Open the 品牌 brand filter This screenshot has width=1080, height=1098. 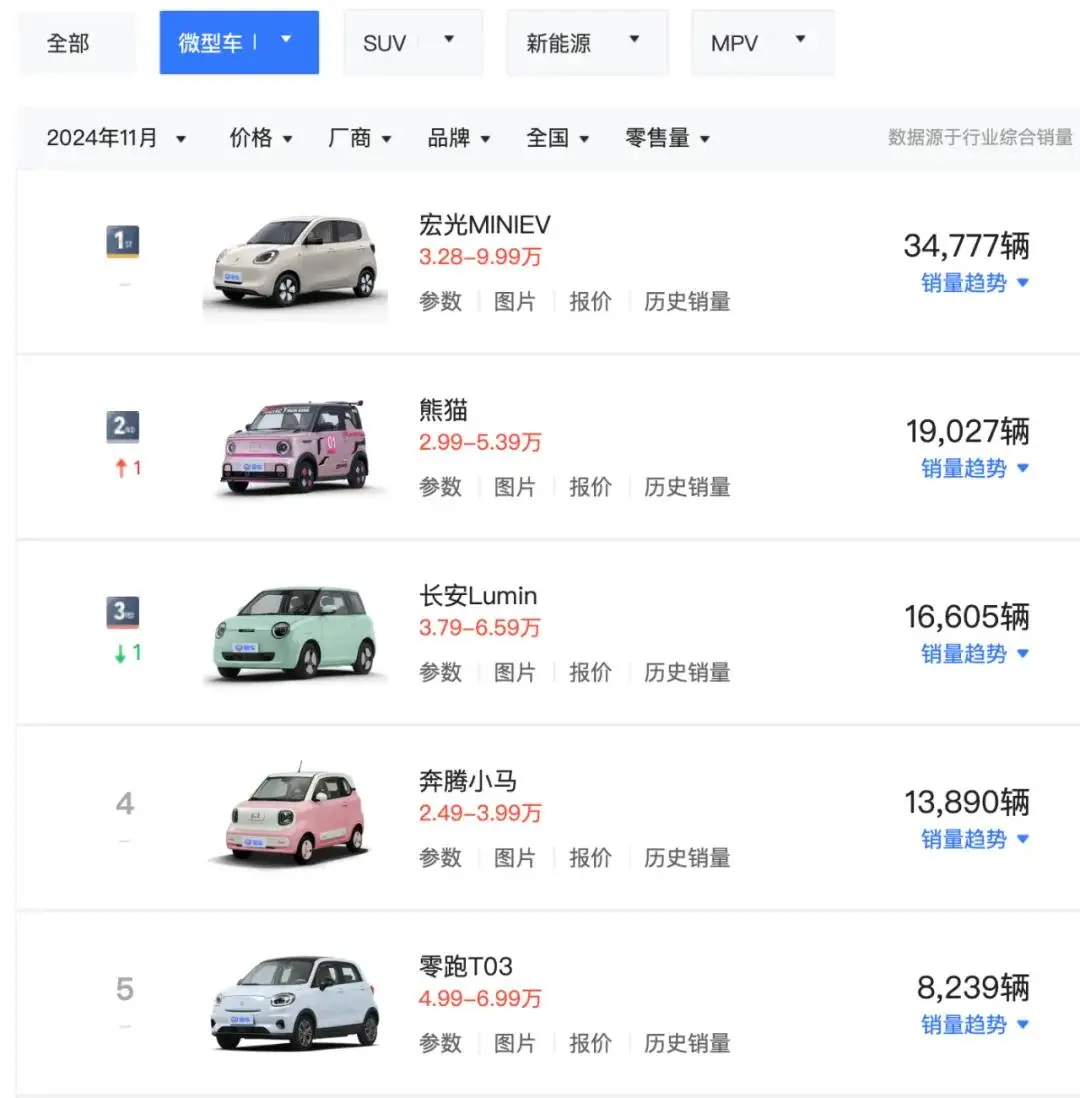459,138
